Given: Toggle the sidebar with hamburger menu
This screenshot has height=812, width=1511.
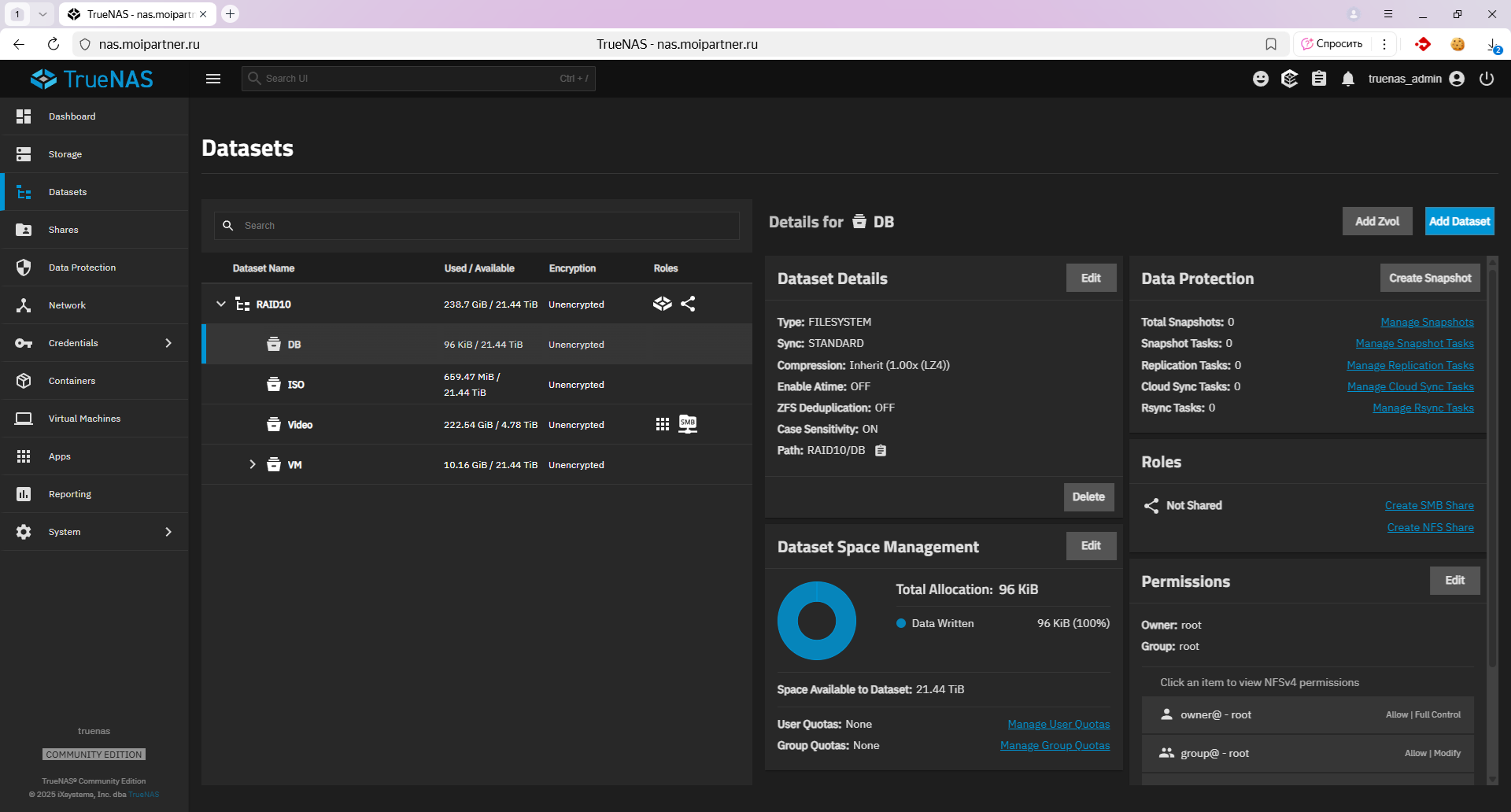Looking at the screenshot, I should tap(213, 79).
